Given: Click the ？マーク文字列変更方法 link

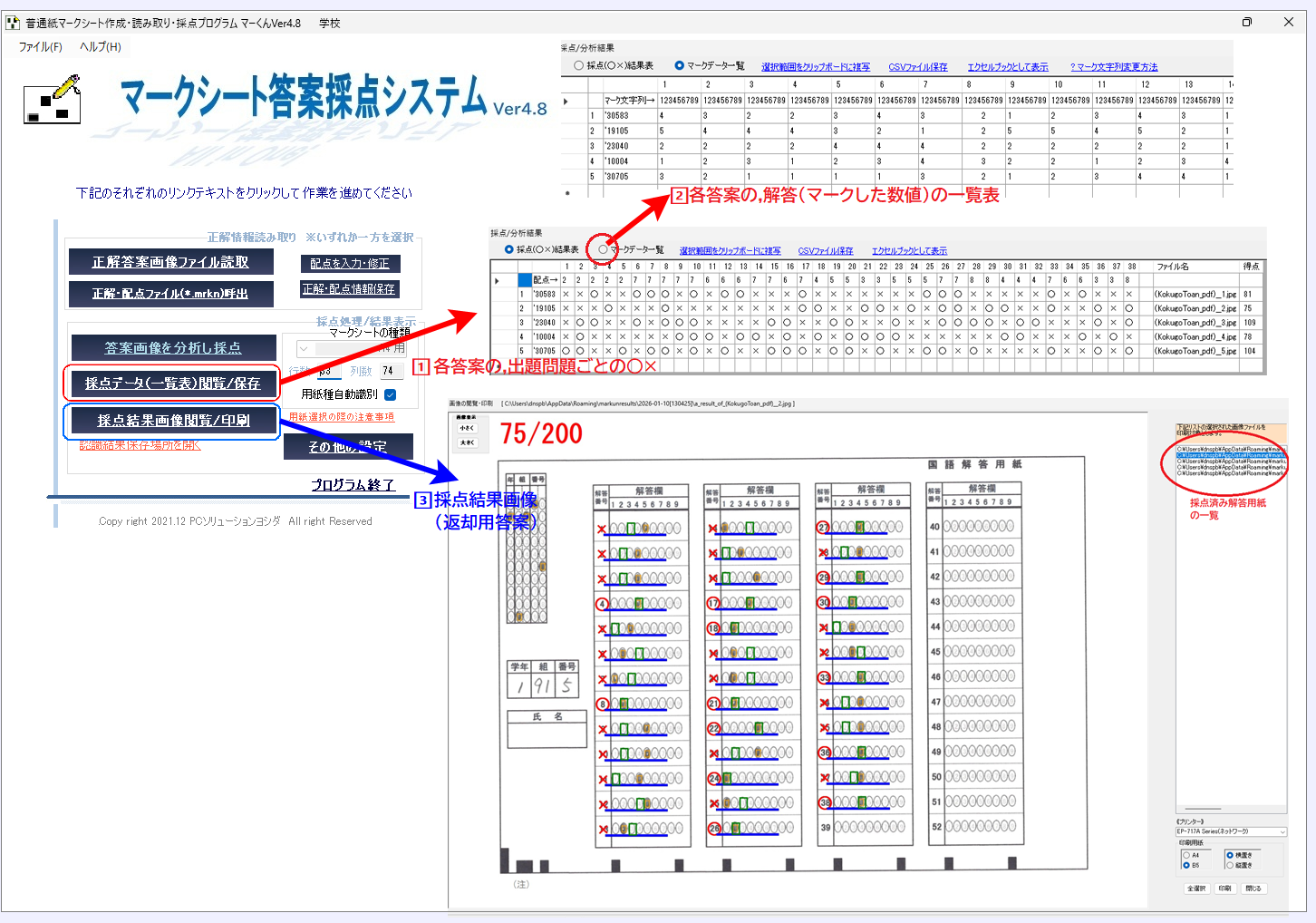Looking at the screenshot, I should click(1113, 67).
